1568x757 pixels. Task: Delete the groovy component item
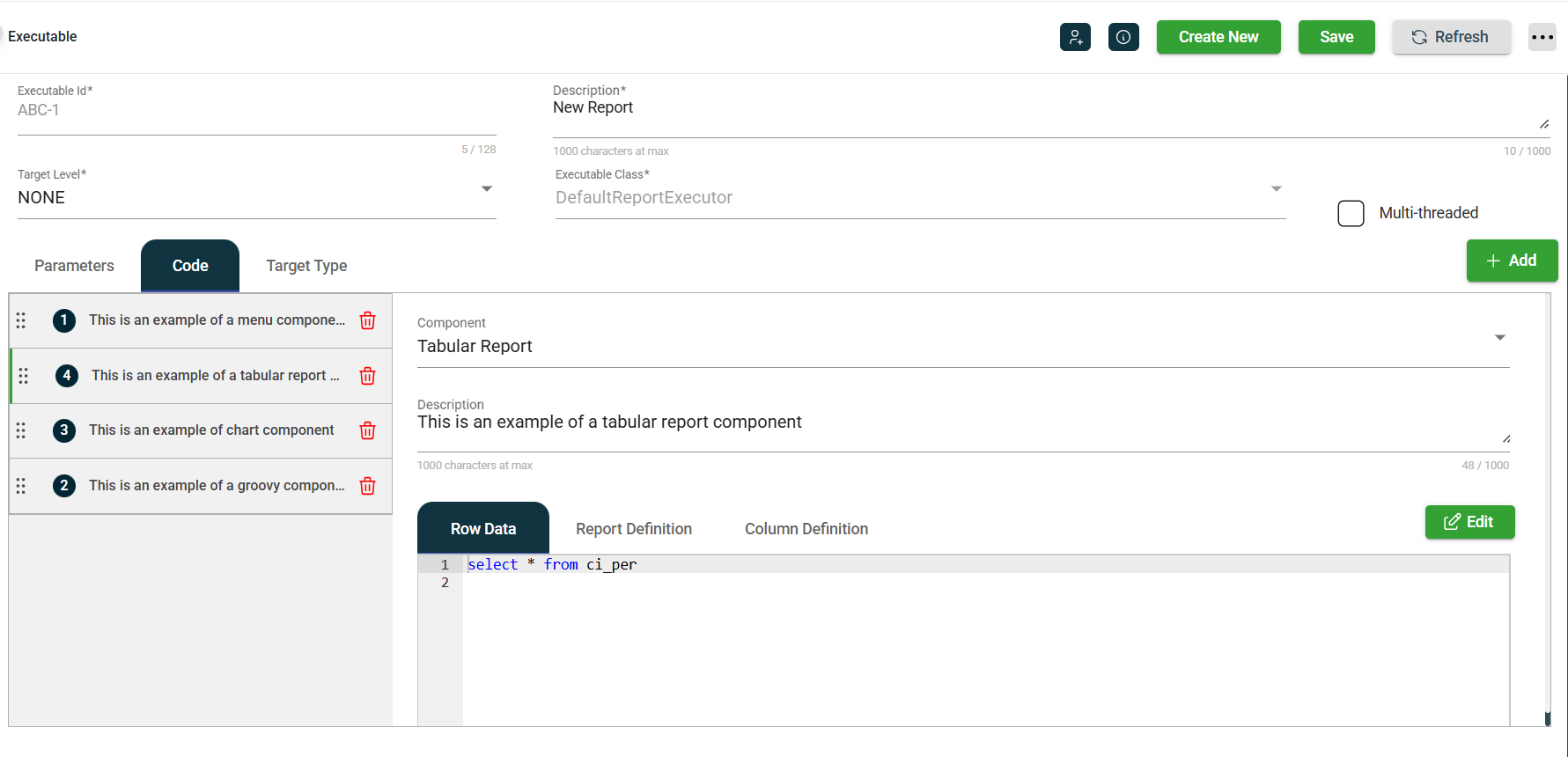(x=368, y=486)
